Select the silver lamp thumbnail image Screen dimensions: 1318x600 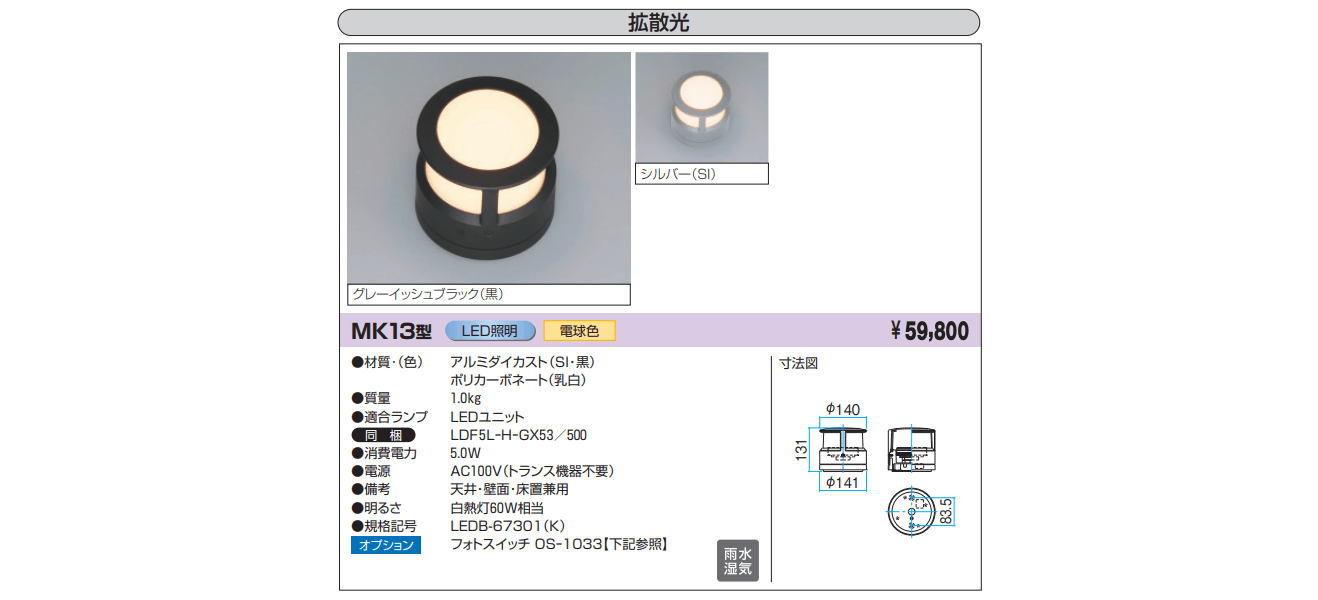tap(701, 108)
